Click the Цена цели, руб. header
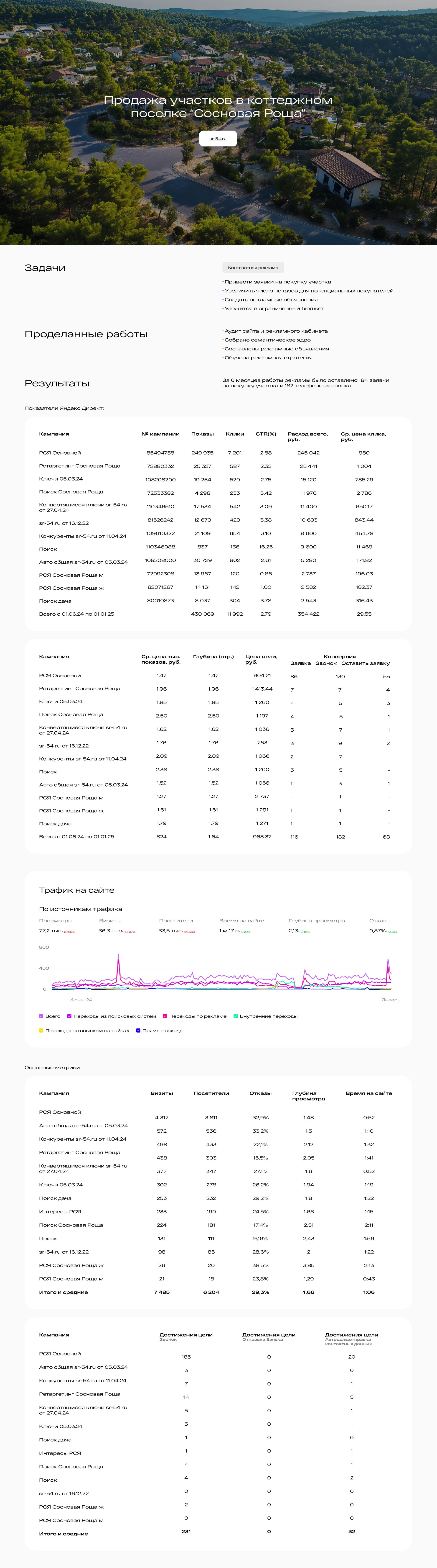Viewport: 437px width, 1568px height. pyautogui.click(x=261, y=659)
